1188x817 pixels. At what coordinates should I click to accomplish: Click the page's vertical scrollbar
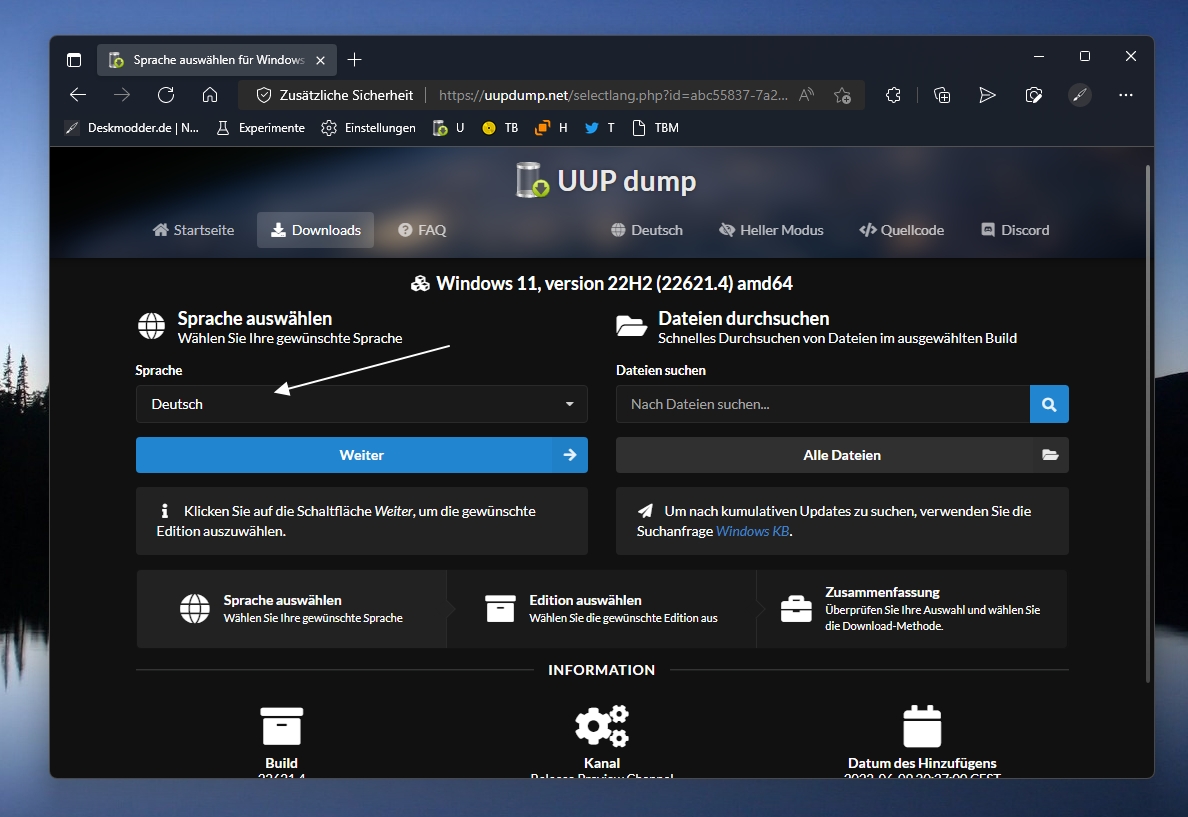point(1148,423)
